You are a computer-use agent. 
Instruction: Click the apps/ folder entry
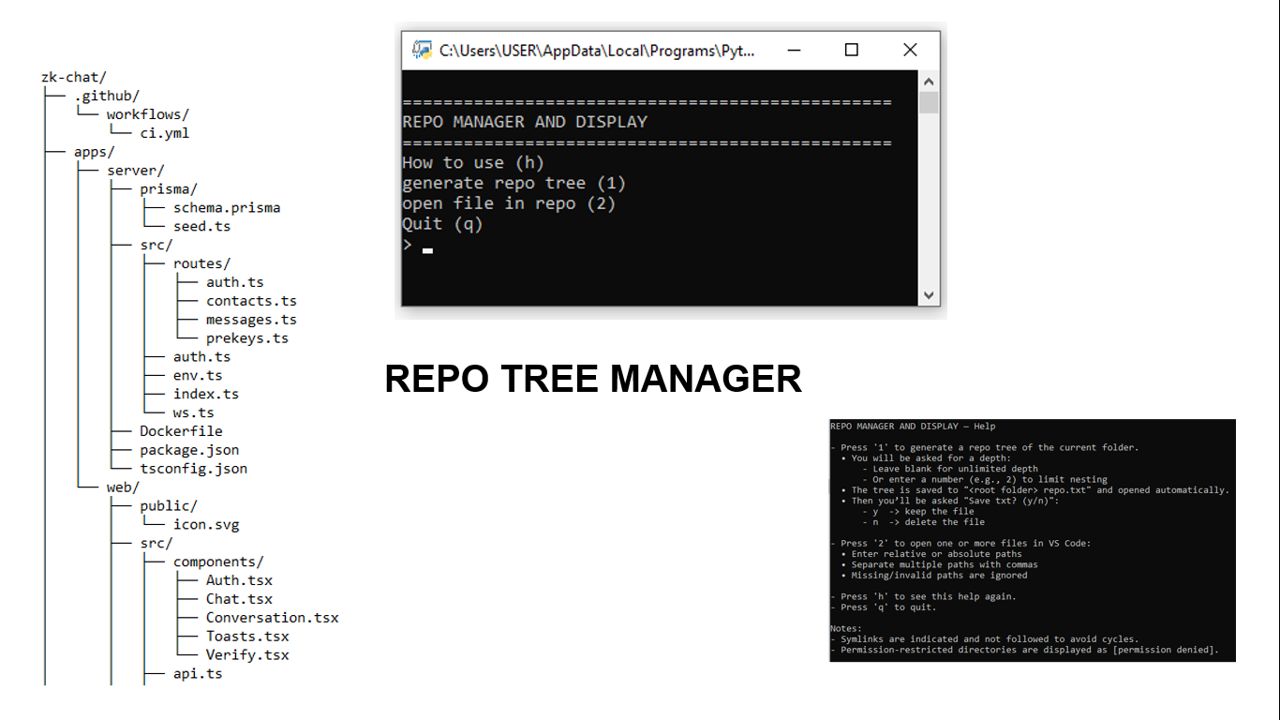pos(95,152)
